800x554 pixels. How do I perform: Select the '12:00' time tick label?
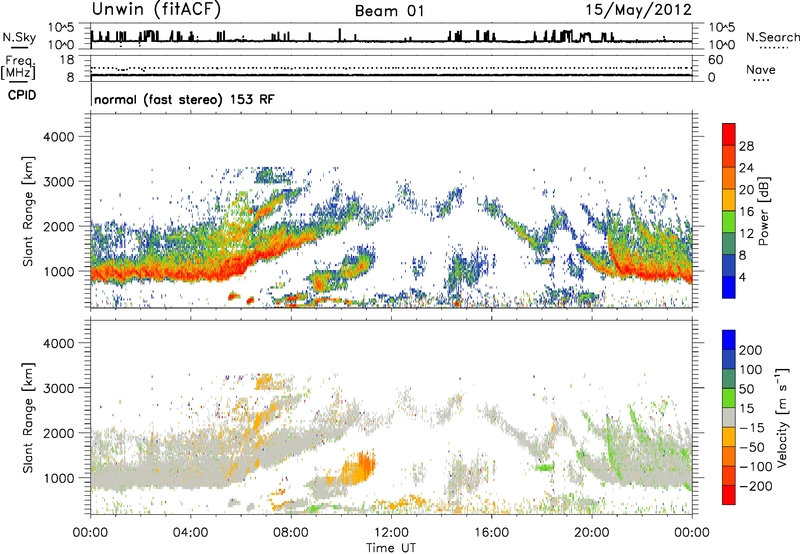(x=391, y=533)
